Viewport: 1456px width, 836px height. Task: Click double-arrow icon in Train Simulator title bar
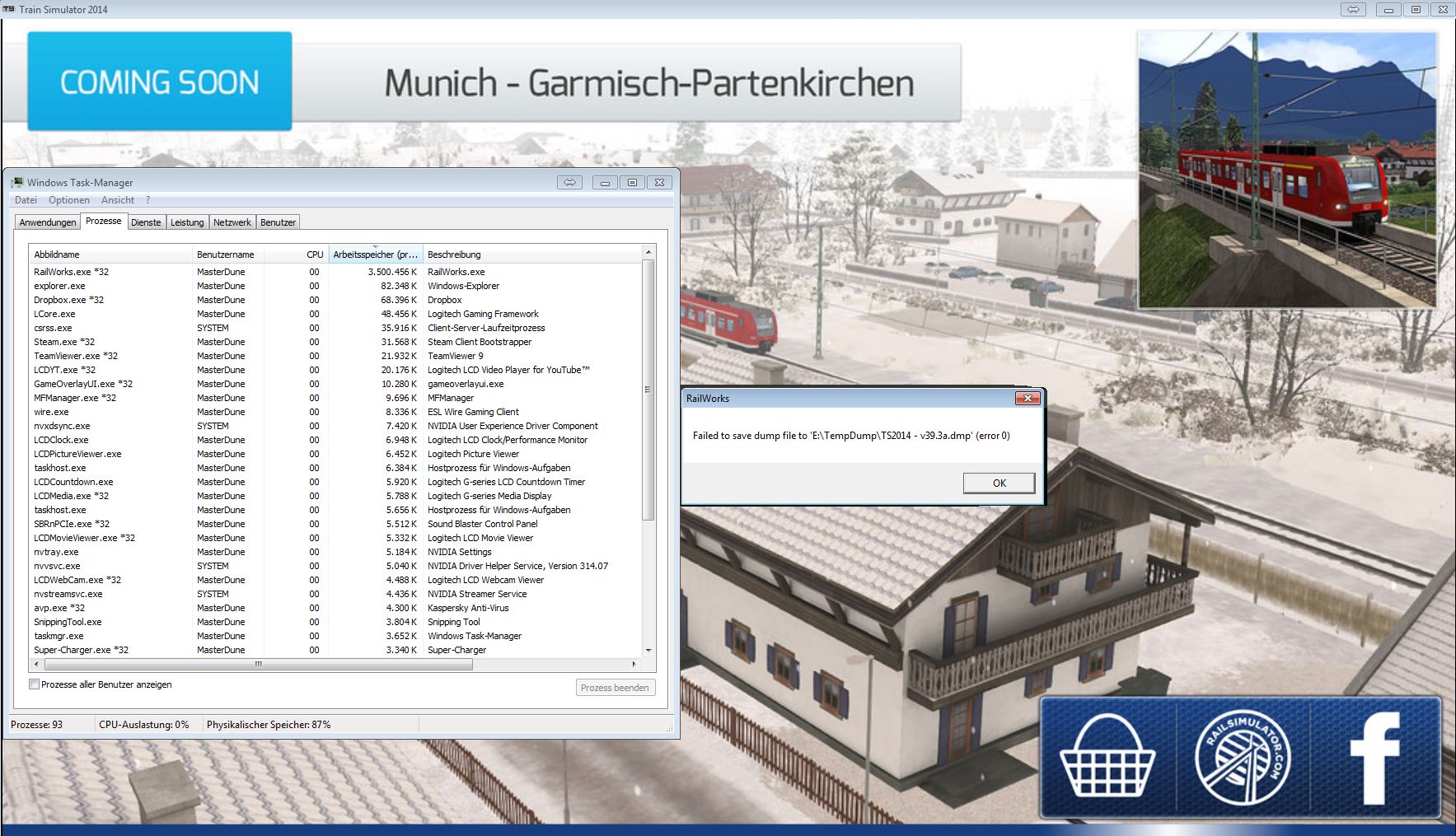click(x=1353, y=10)
